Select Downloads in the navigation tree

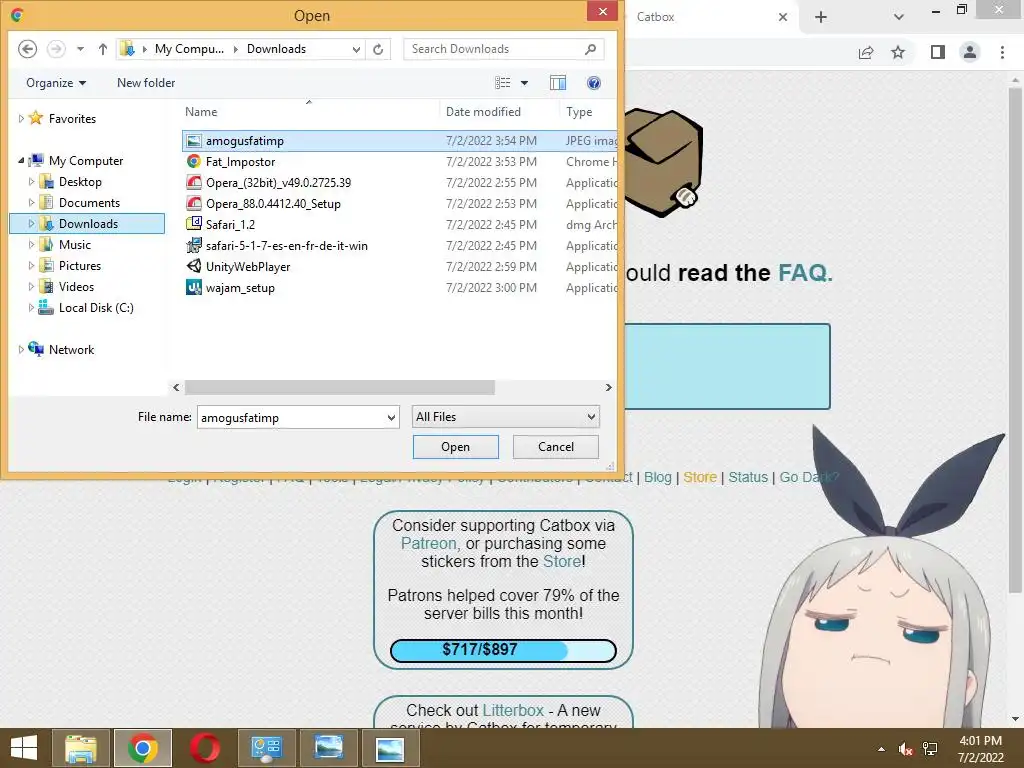pos(88,224)
